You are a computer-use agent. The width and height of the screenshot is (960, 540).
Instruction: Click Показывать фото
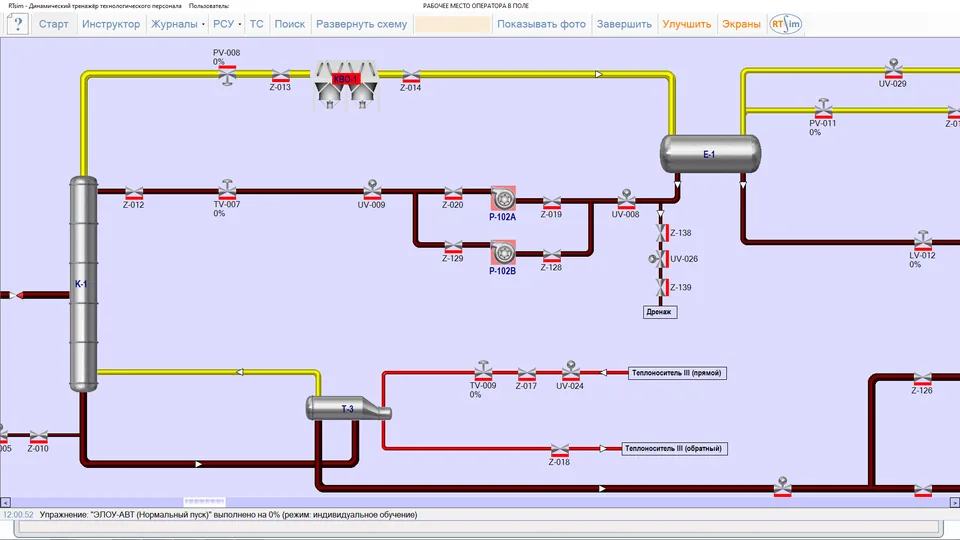point(541,24)
